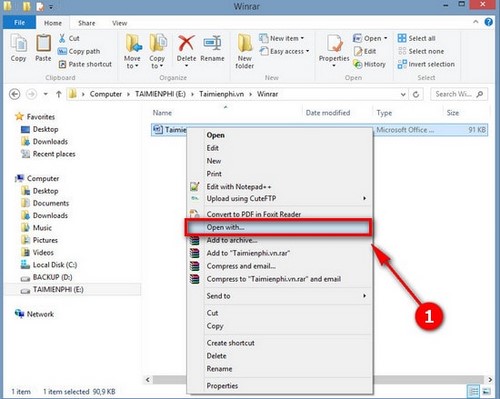Switch to large icons view in status bar
The width and height of the screenshot is (500, 399).
(486, 391)
